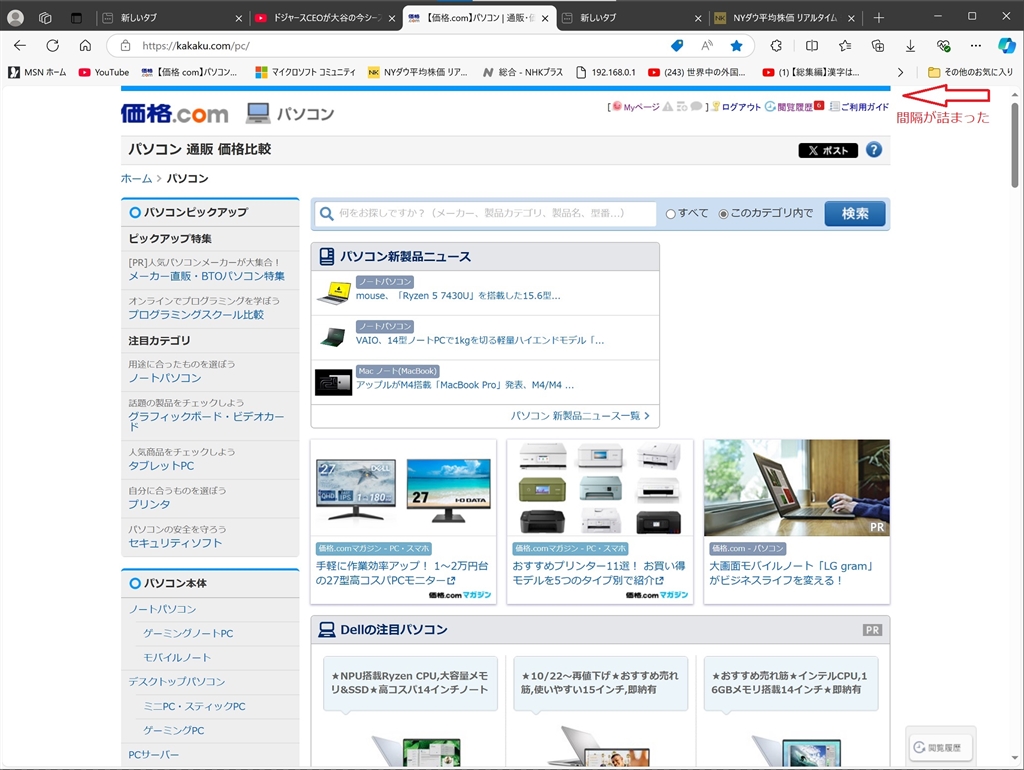Open the デスクトップパソコン sidebar link
This screenshot has height=770, width=1024.
click(176, 681)
